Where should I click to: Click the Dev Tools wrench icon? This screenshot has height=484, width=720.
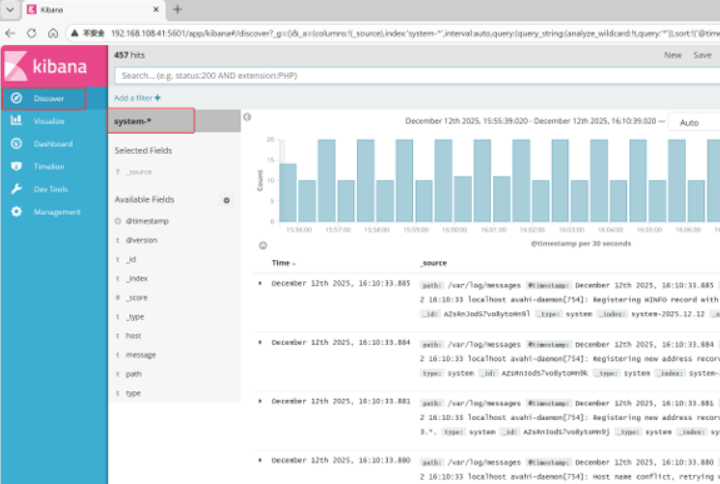coord(17,189)
